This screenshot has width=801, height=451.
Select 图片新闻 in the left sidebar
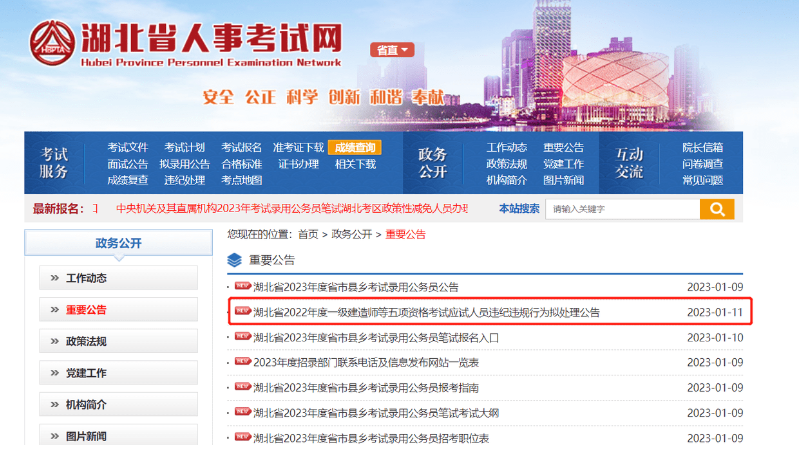[x=119, y=435]
